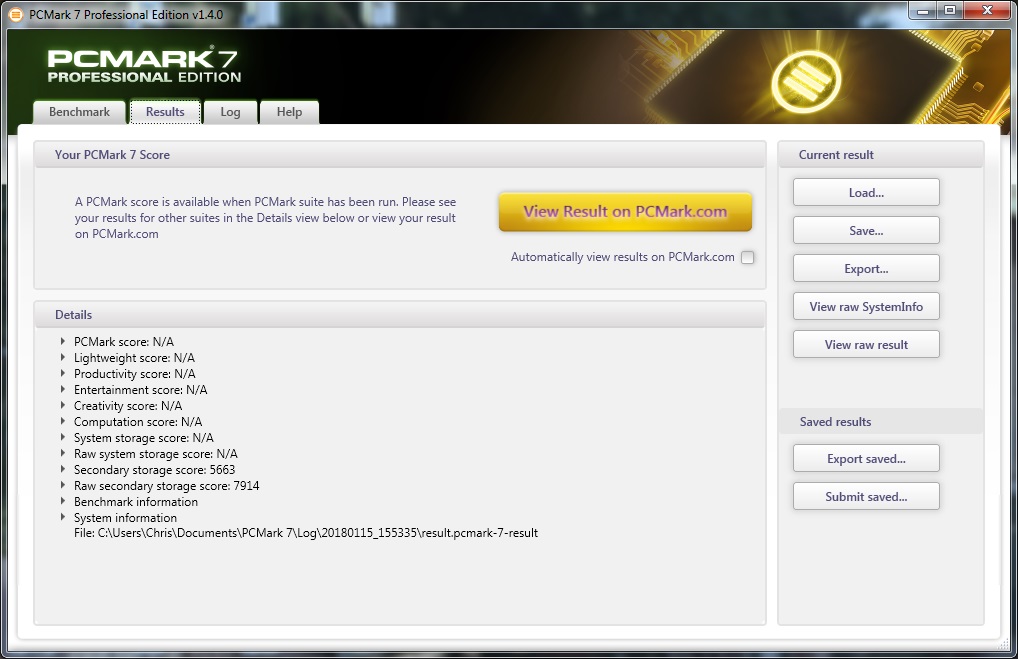The image size is (1018, 659).
Task: Expand the PCMark score details
Action: click(x=63, y=341)
